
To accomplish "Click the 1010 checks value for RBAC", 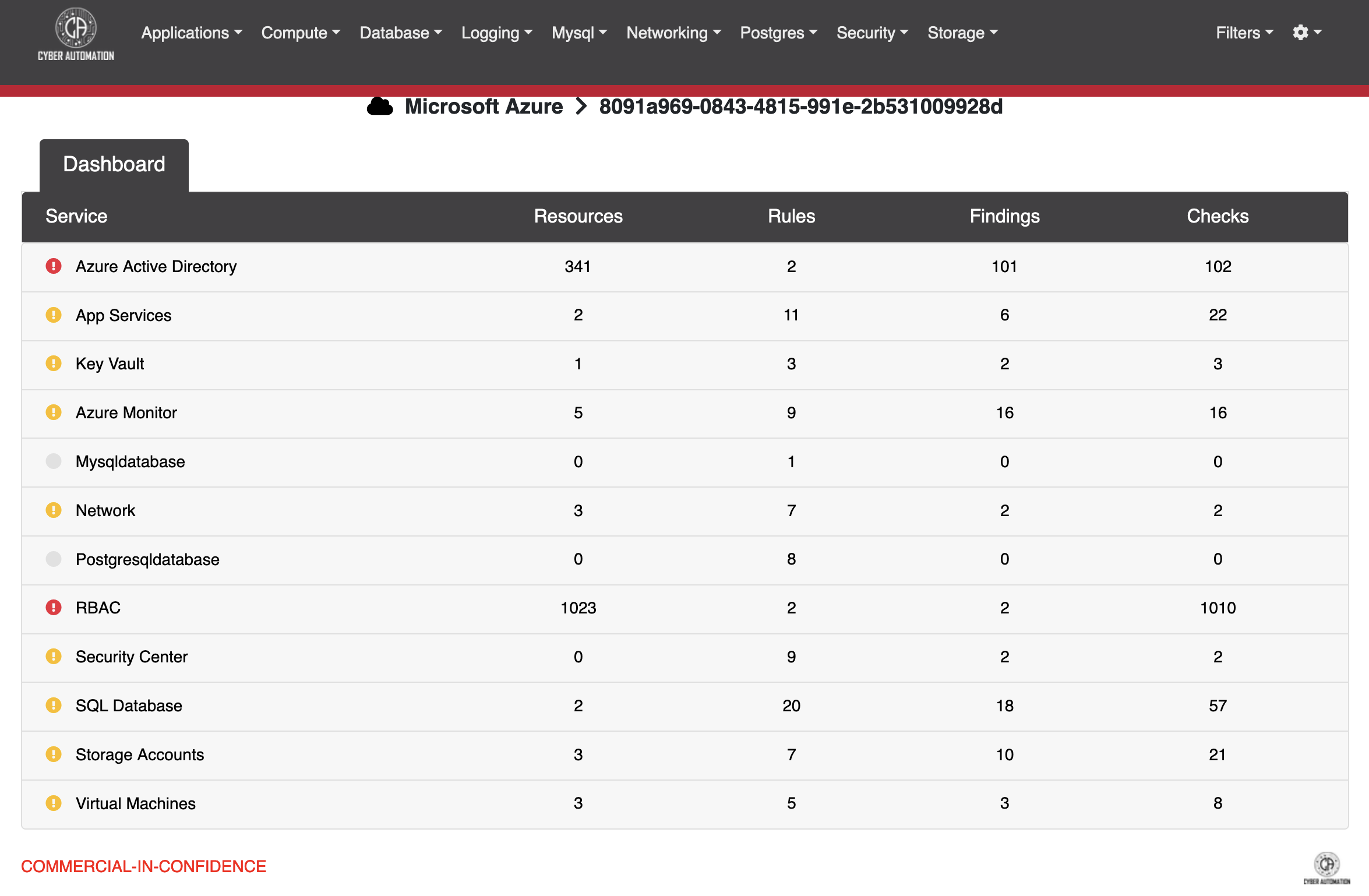I will tap(1218, 608).
